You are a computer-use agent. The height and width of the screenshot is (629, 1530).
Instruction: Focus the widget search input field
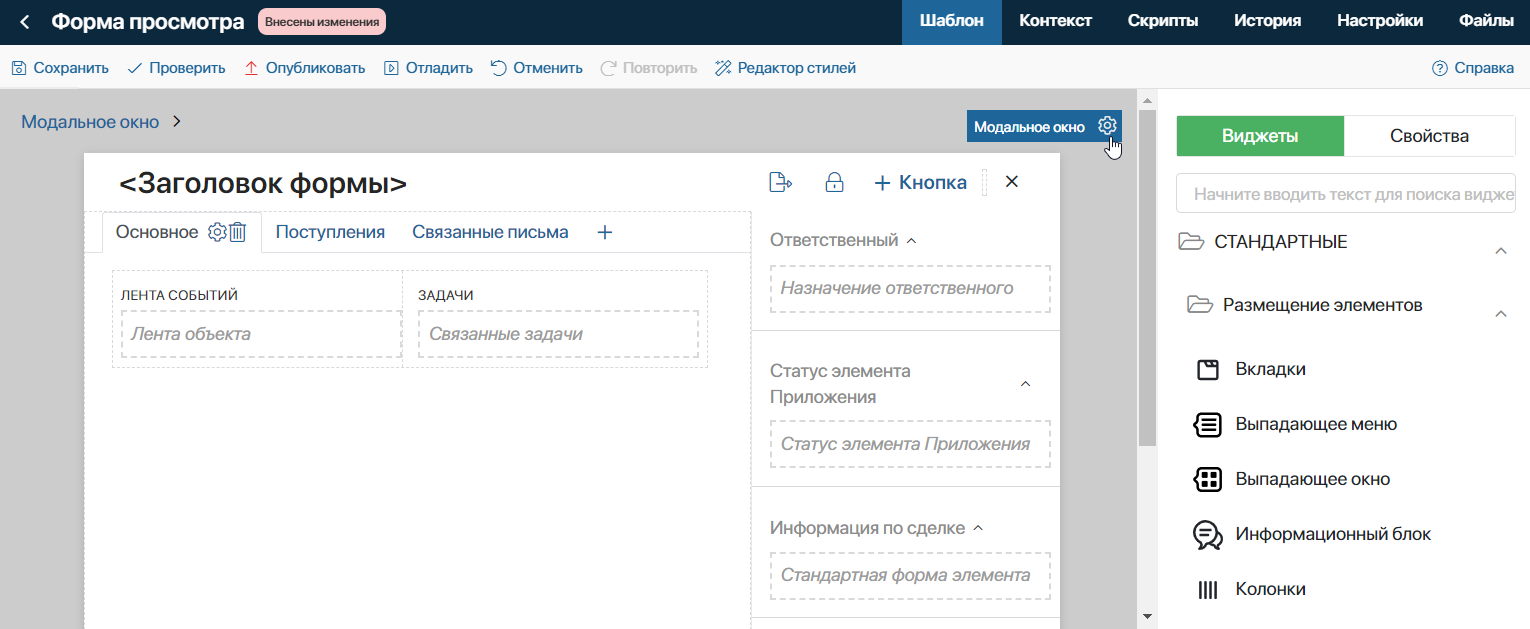1346,194
